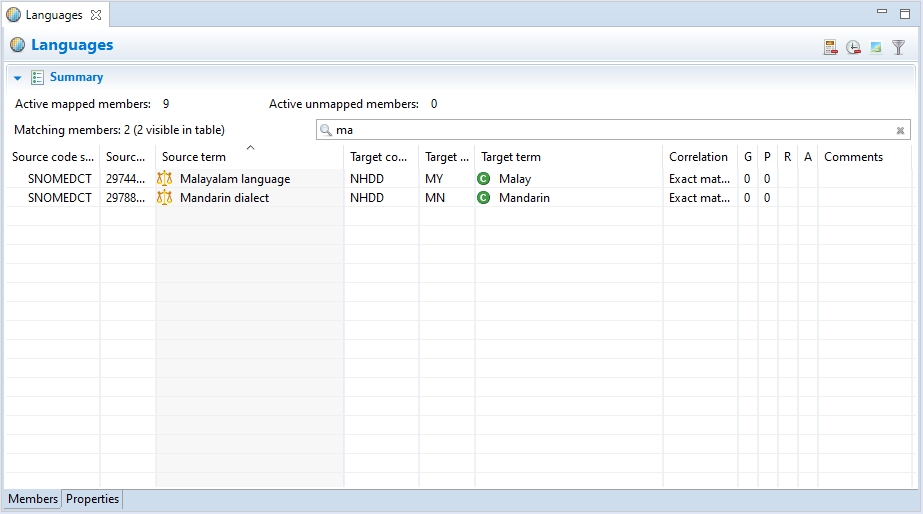Click the picture icon in toolbar
The height and width of the screenshot is (514, 923).
(x=876, y=47)
